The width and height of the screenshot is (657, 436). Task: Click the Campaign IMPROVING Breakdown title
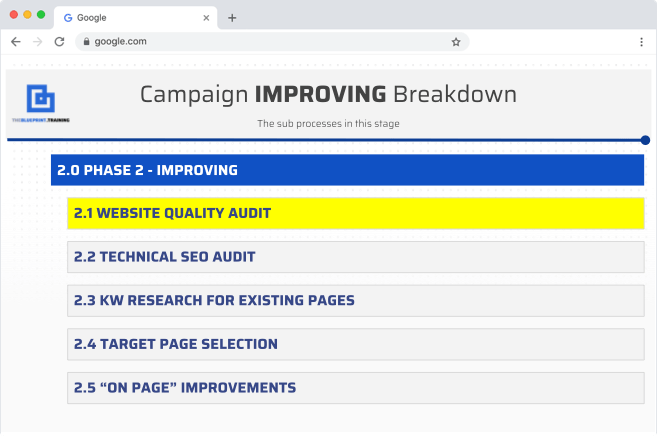(328, 95)
